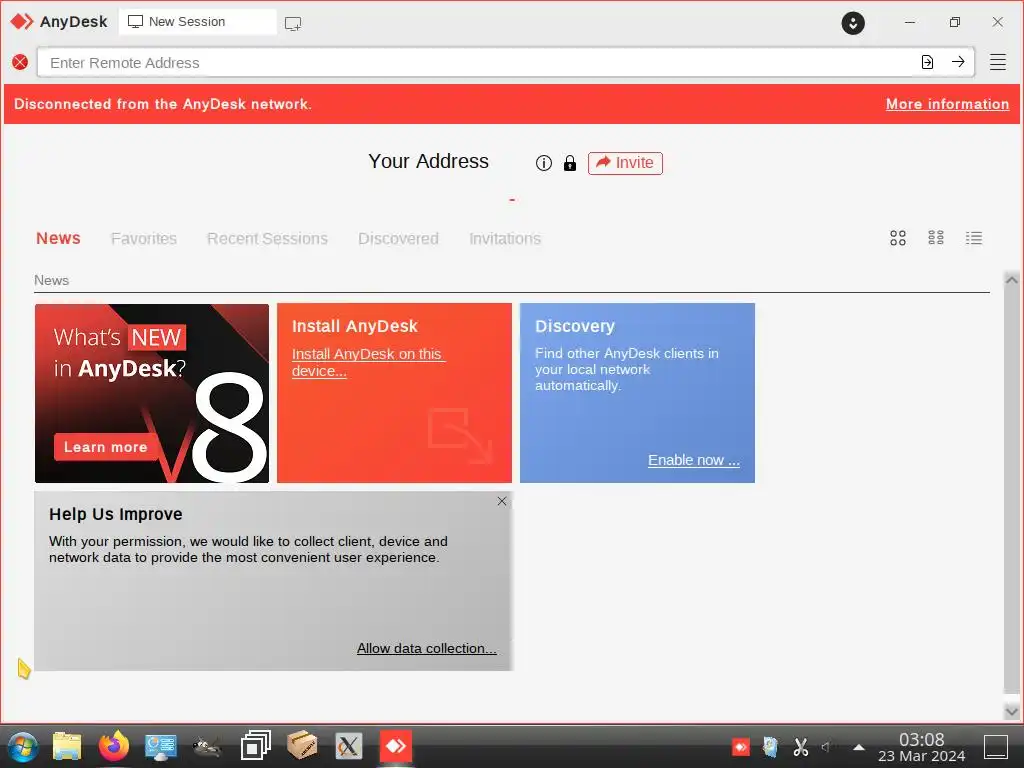Click the connect arrow icon

(958, 62)
